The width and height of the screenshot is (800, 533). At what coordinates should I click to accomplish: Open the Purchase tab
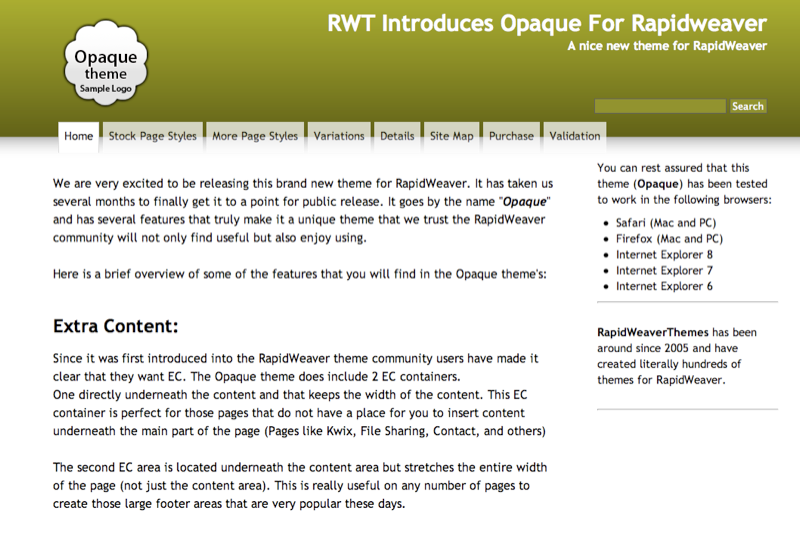pyautogui.click(x=511, y=136)
